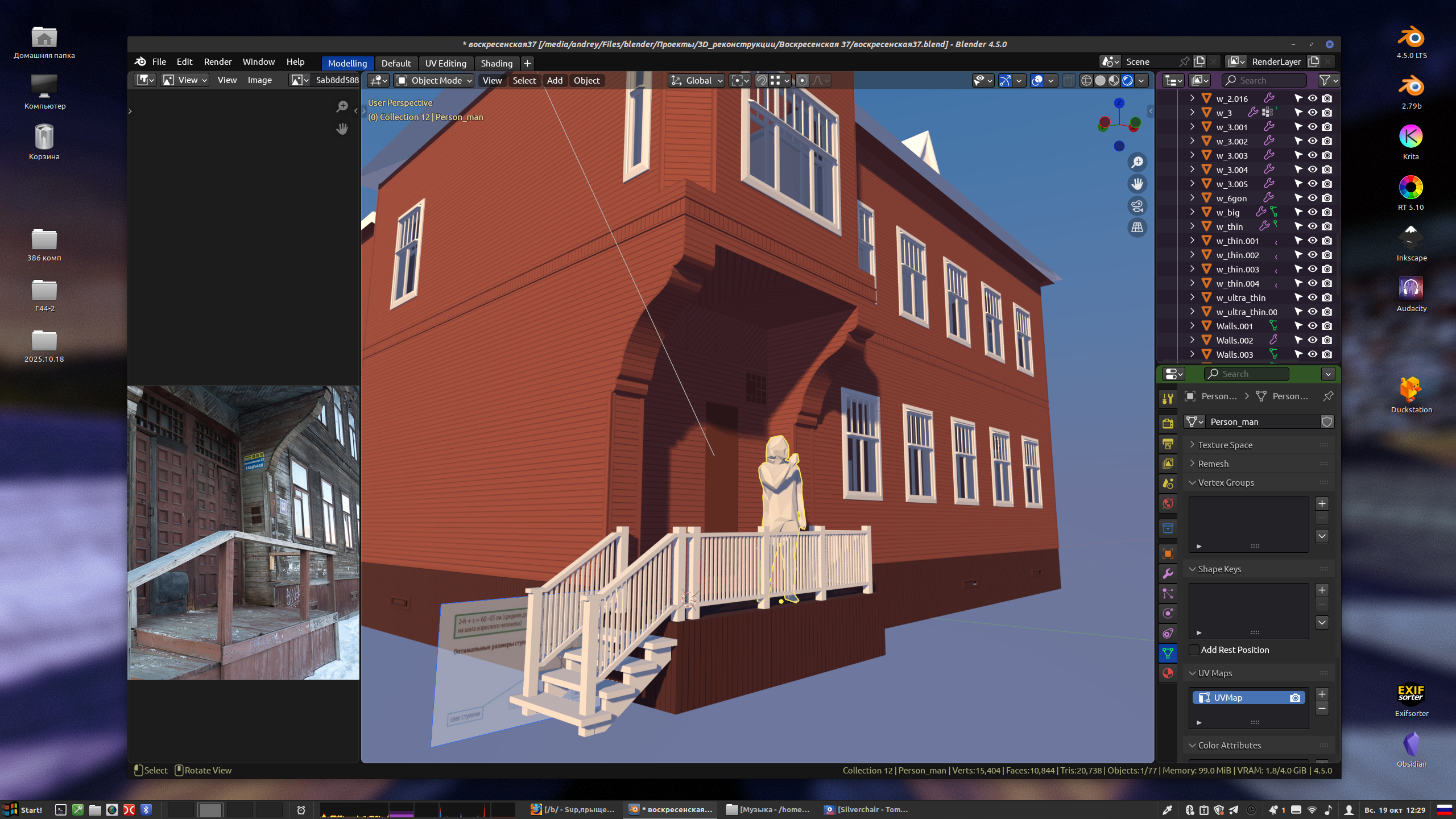Add a new vertex group with plus button
1456x819 pixels.
[x=1322, y=504]
